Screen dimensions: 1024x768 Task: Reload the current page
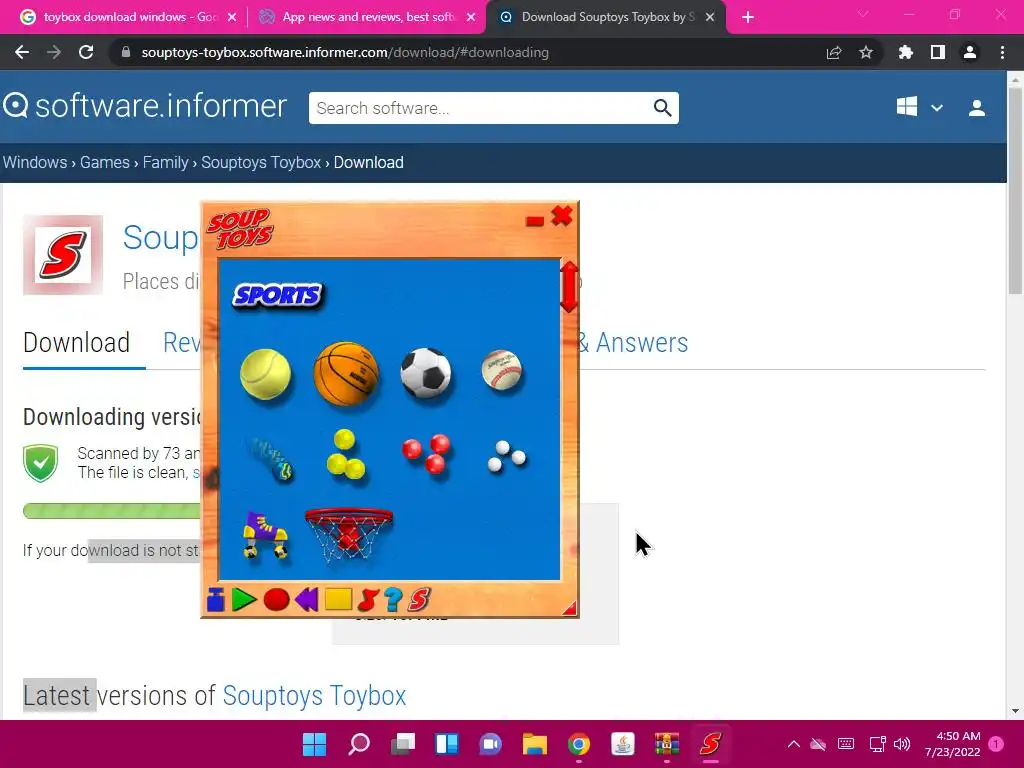(86, 52)
